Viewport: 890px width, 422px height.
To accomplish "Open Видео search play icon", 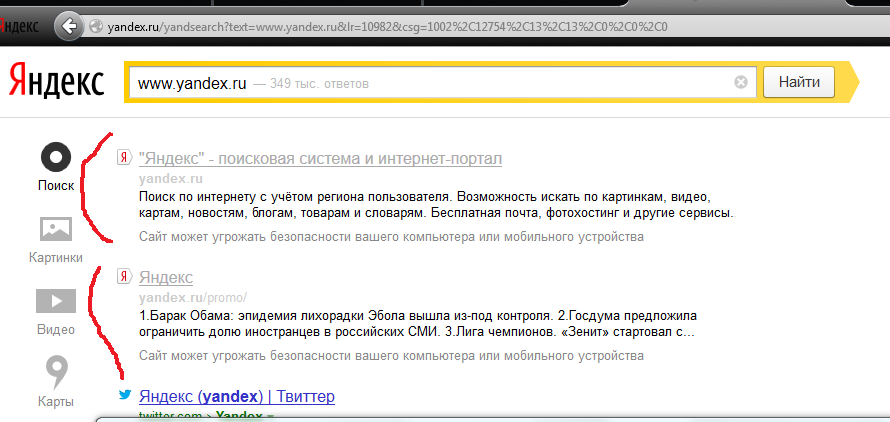I will pyautogui.click(x=56, y=301).
